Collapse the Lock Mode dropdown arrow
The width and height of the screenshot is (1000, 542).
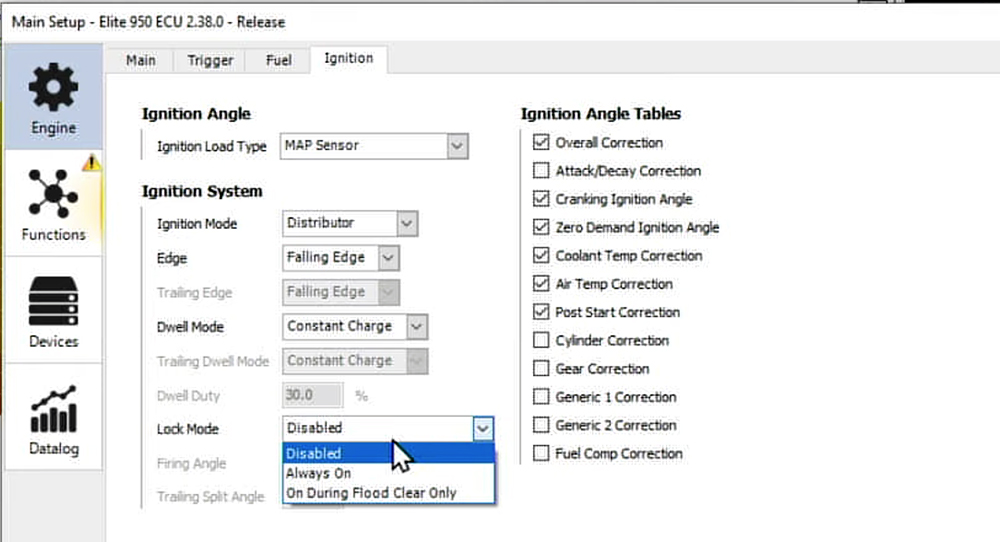pyautogui.click(x=483, y=428)
